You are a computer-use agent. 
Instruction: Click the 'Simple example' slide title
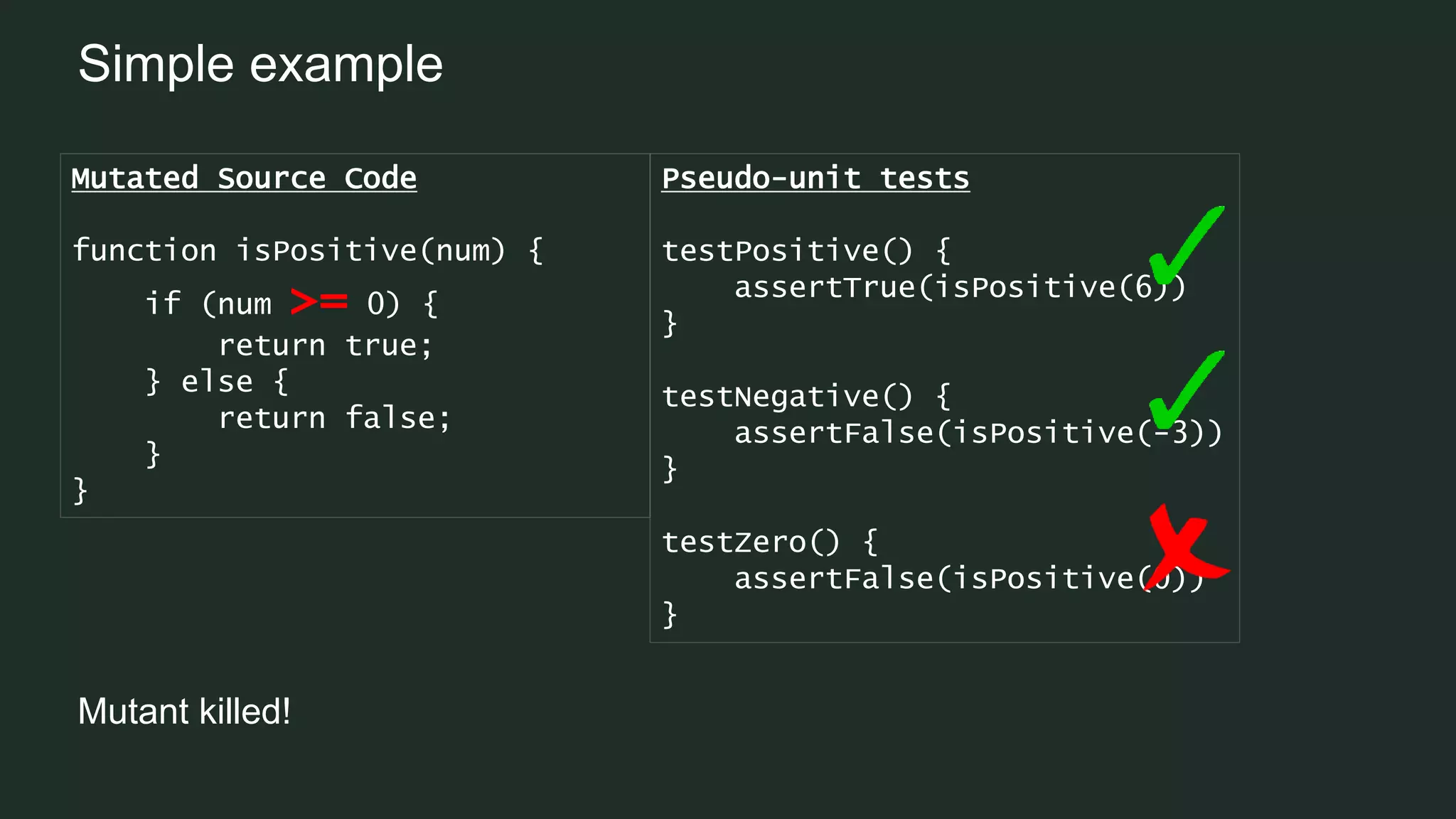point(260,64)
